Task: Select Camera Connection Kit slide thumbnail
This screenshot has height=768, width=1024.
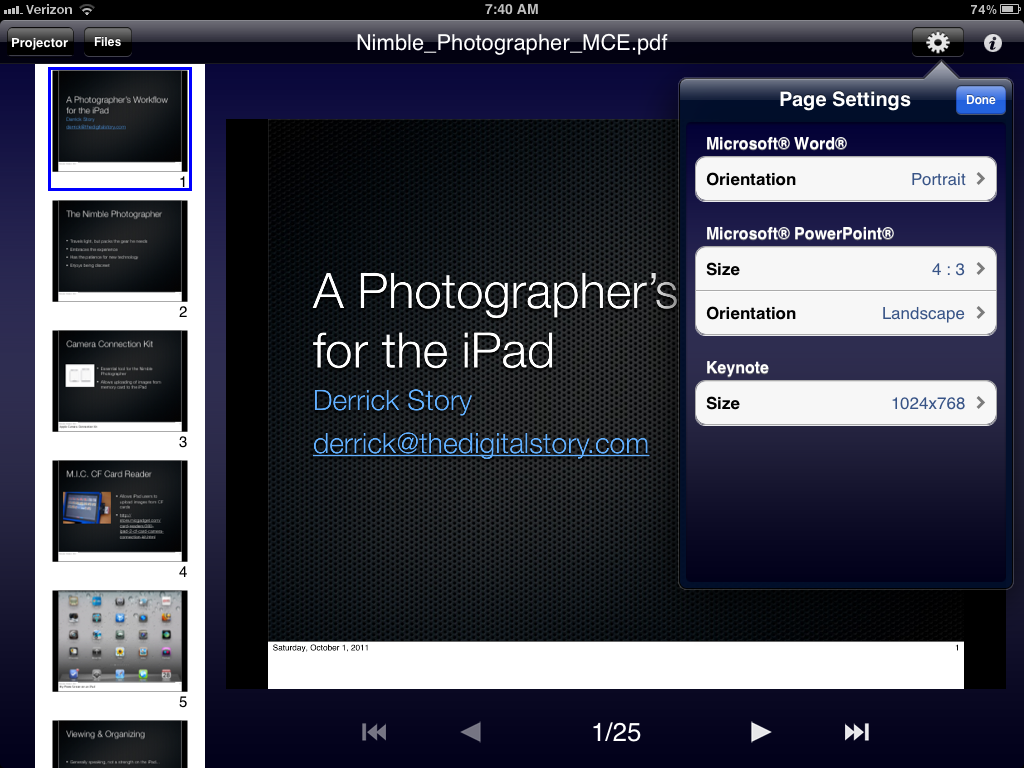Action: 120,381
